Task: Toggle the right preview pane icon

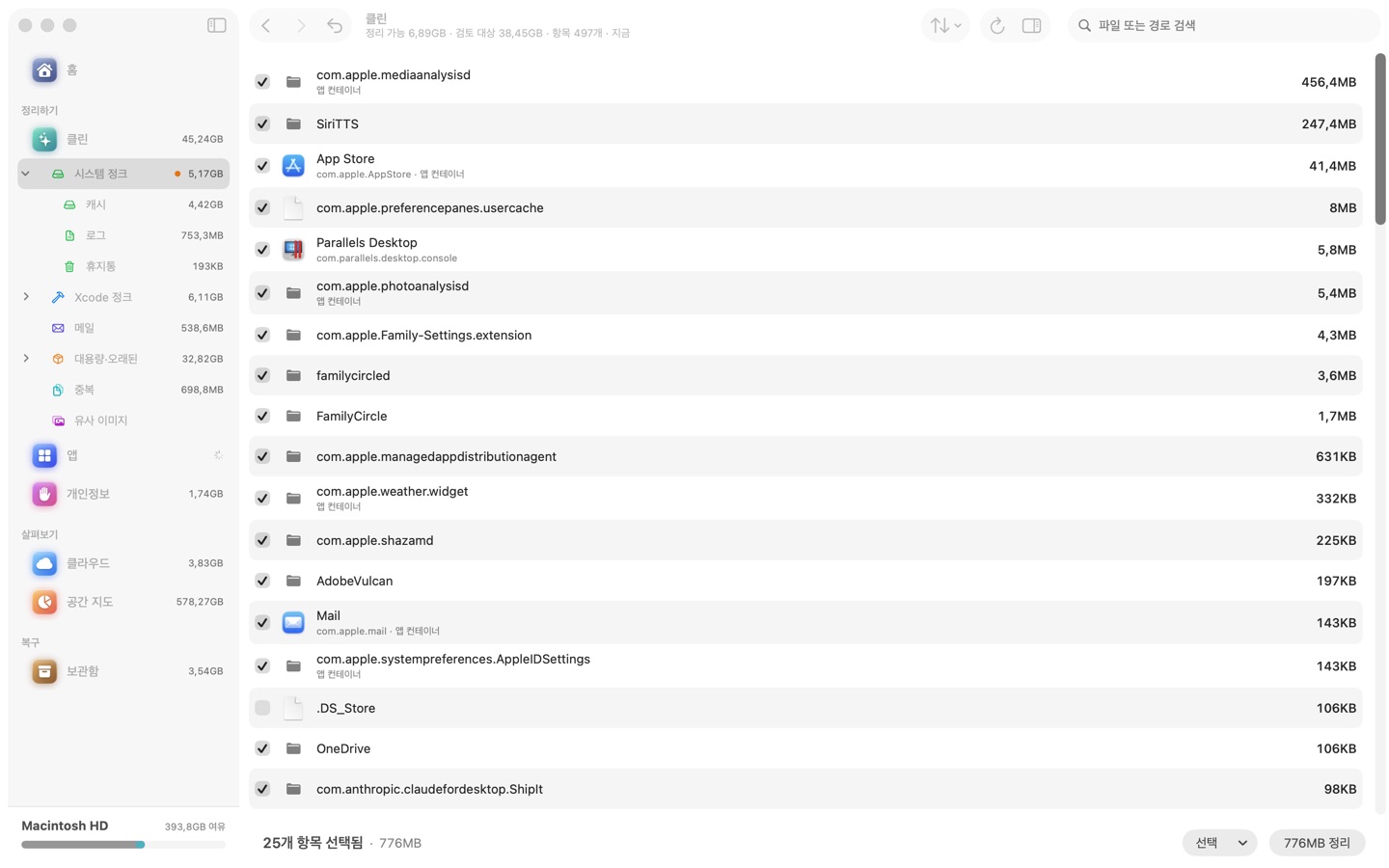Action: [1032, 25]
